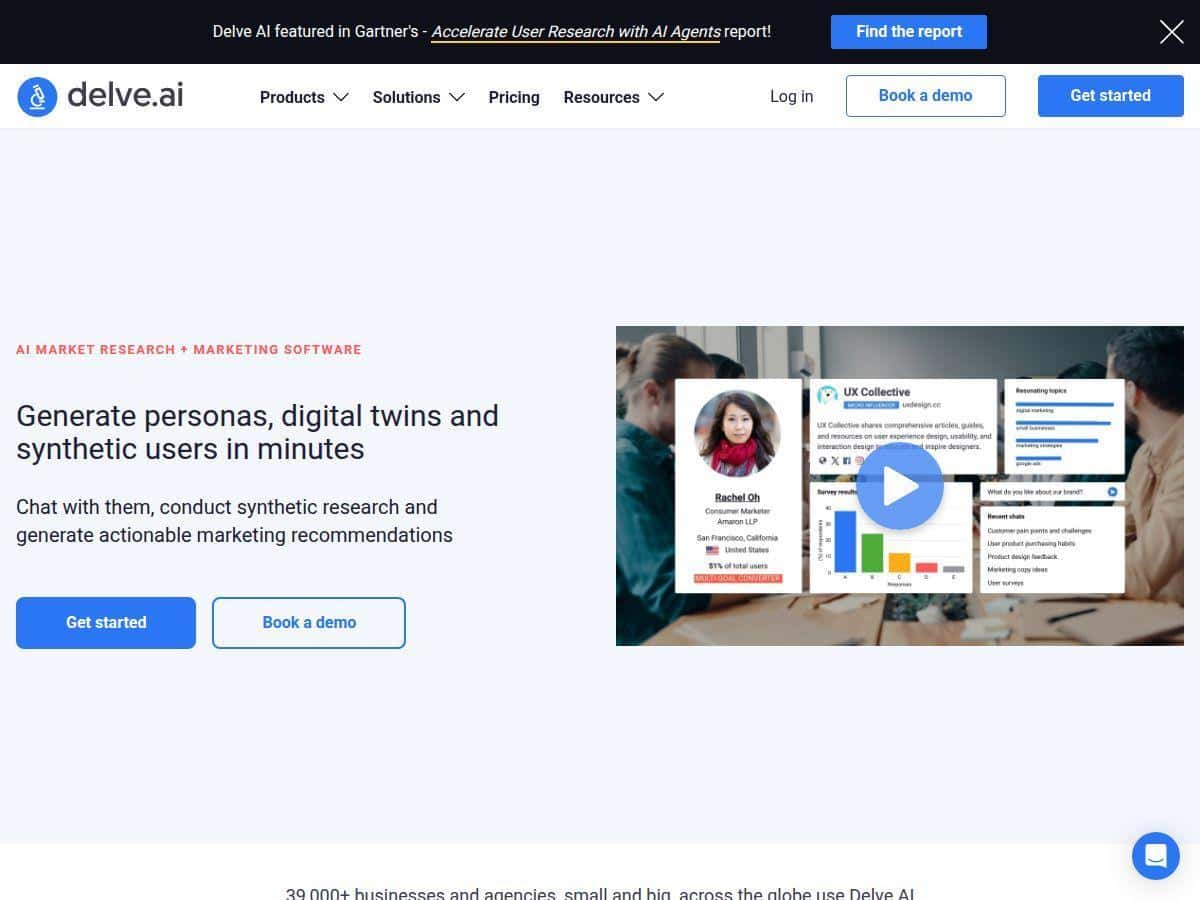Click the Instagram icon on the UX Collective card

(858, 460)
